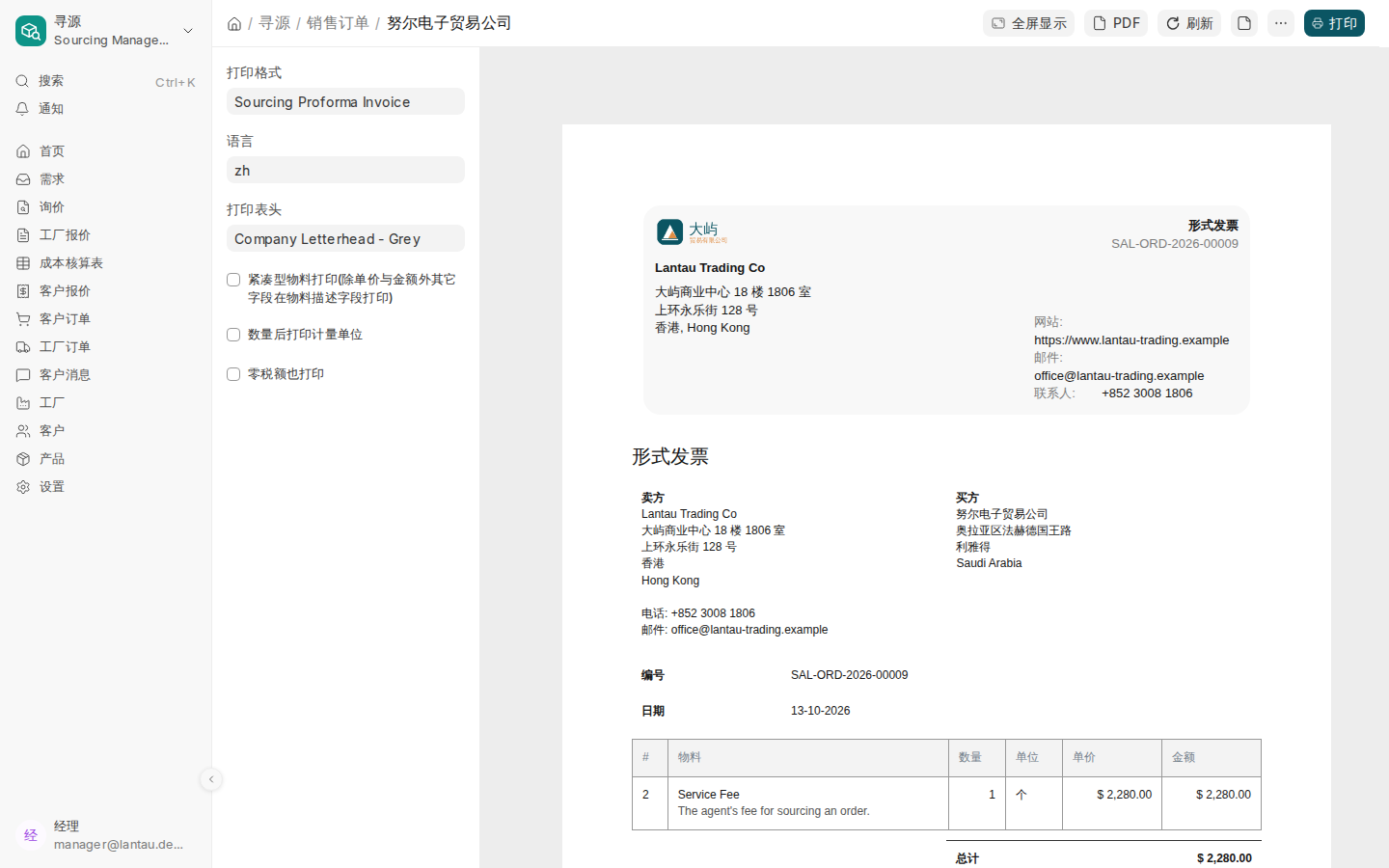Click 'SAL-ORD-2026-00009' in the letterhead
Viewport: 1389px width, 868px height.
point(1175,244)
